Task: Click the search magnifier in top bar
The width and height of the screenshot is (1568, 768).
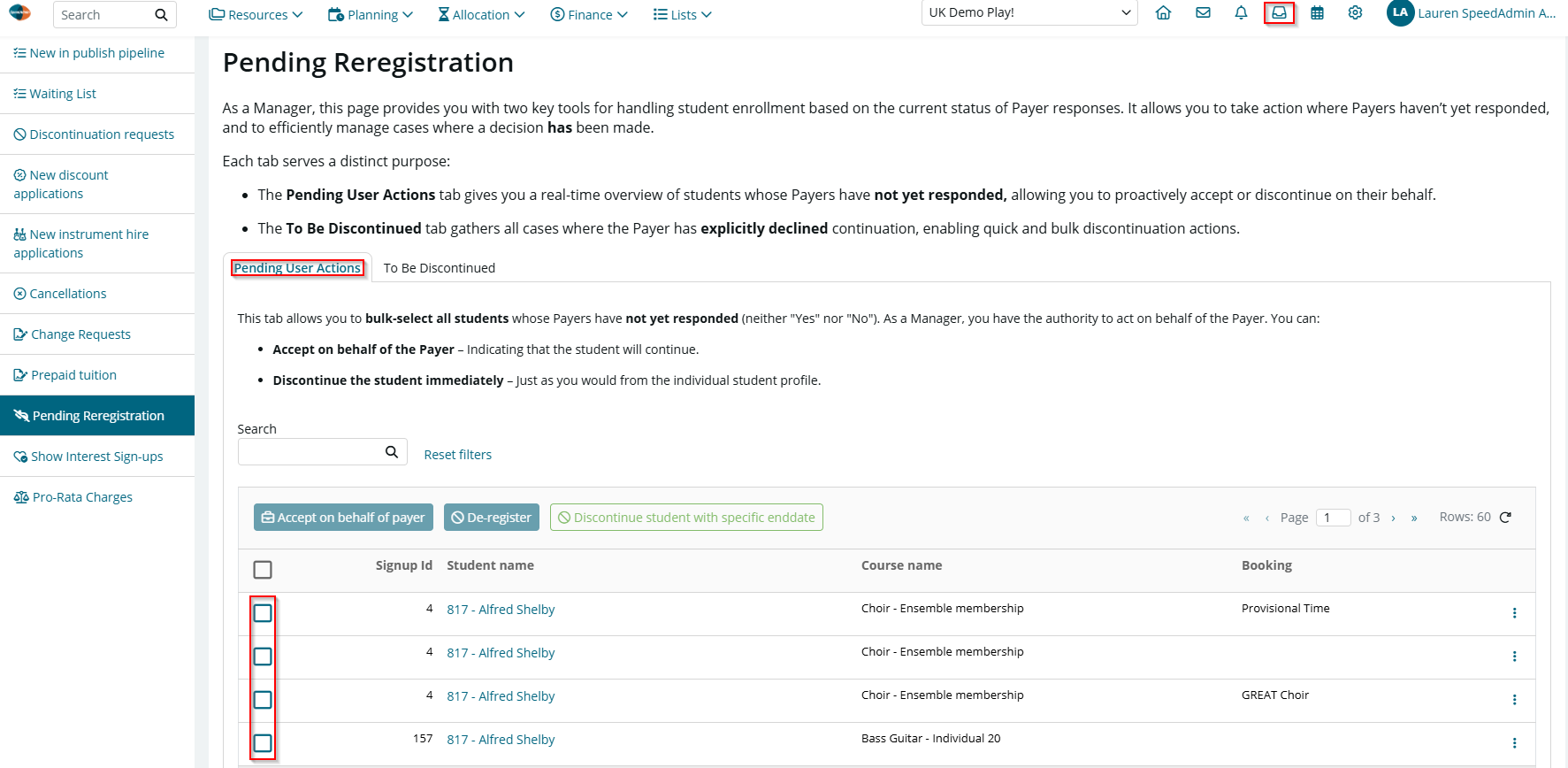Action: coord(161,15)
